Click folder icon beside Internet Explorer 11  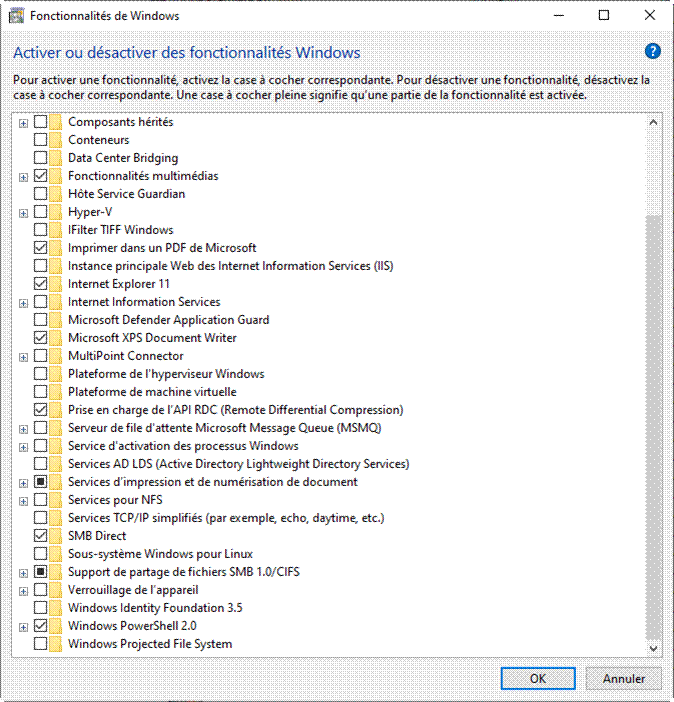(56, 284)
